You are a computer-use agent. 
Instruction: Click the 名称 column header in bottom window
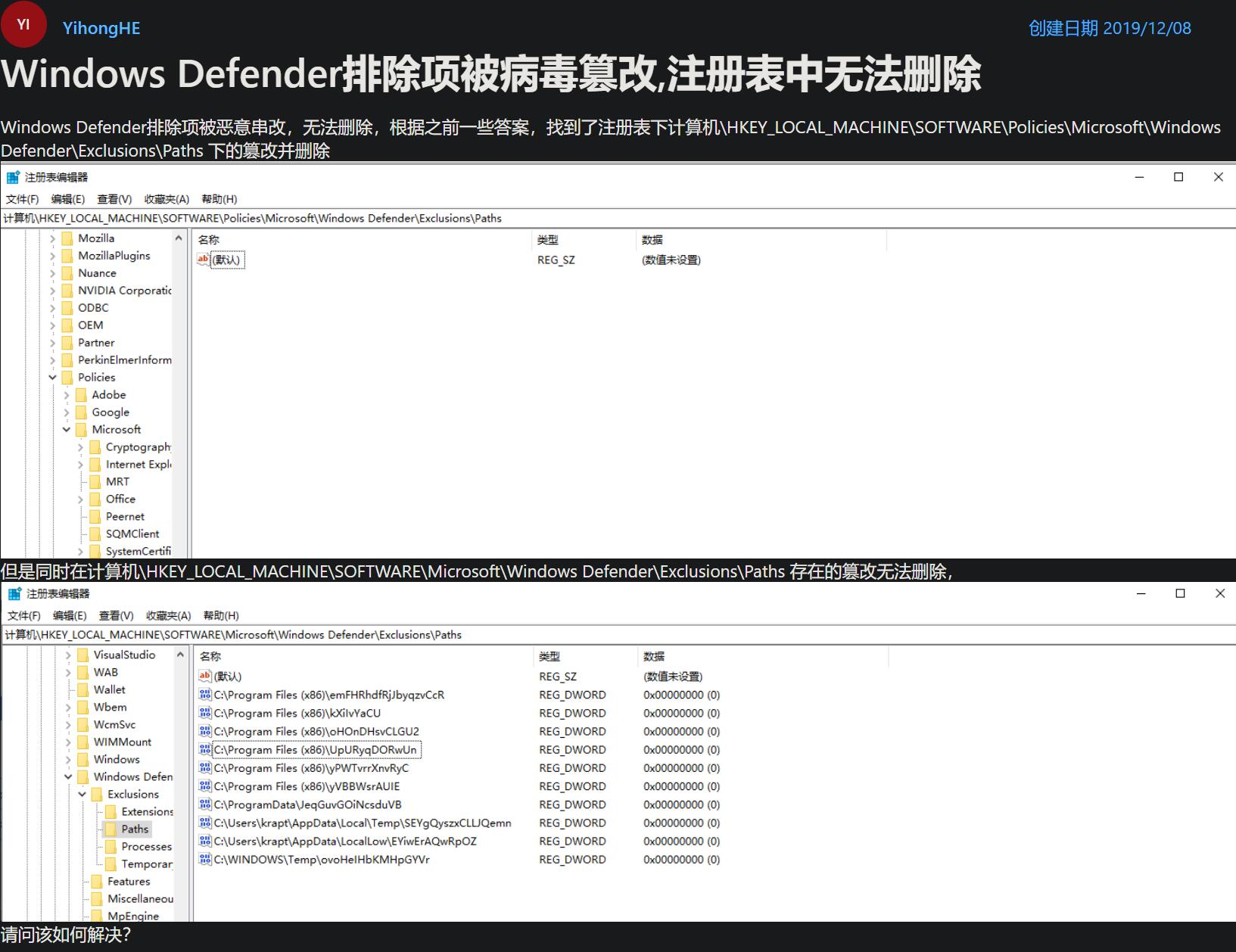click(x=210, y=657)
